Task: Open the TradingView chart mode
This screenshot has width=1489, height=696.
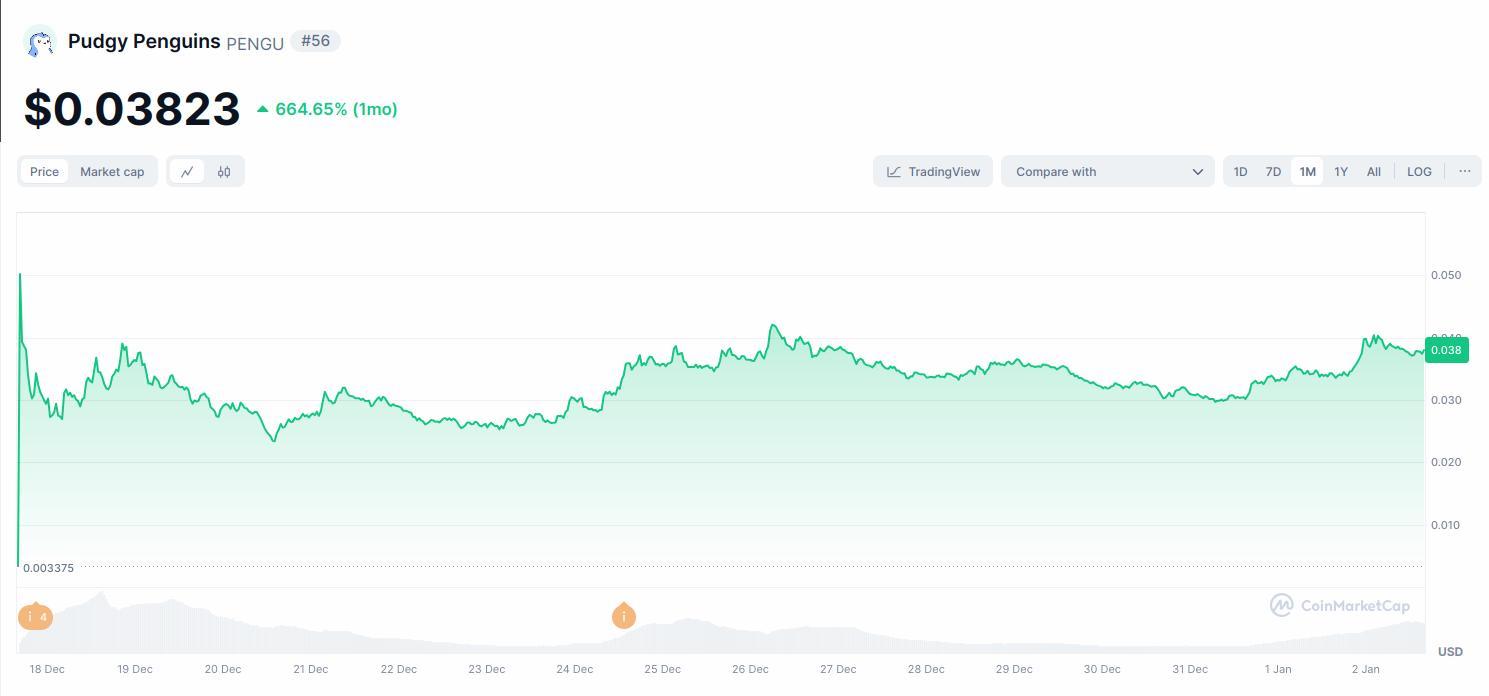Action: pyautogui.click(x=932, y=171)
